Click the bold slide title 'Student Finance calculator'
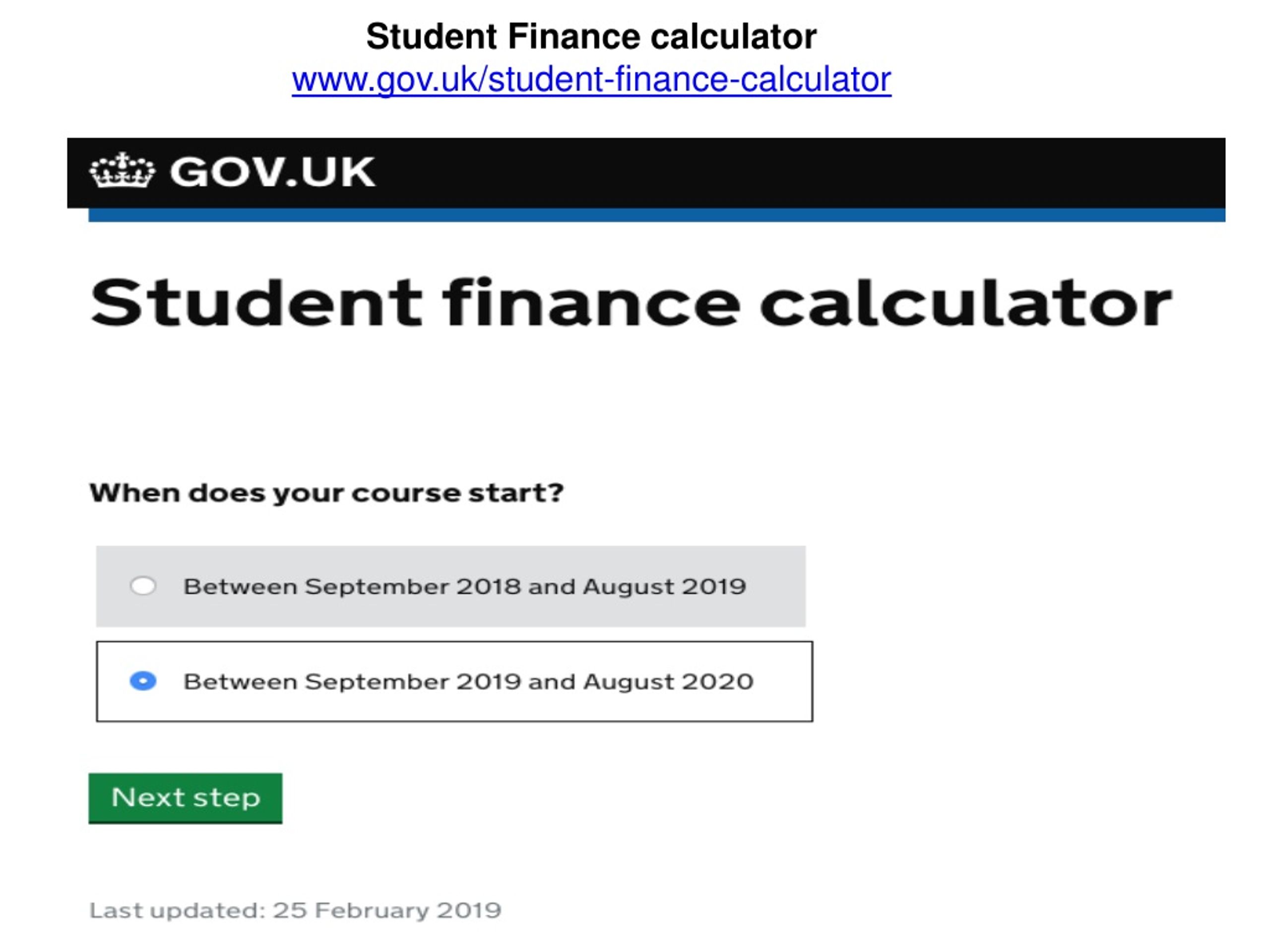 point(591,37)
